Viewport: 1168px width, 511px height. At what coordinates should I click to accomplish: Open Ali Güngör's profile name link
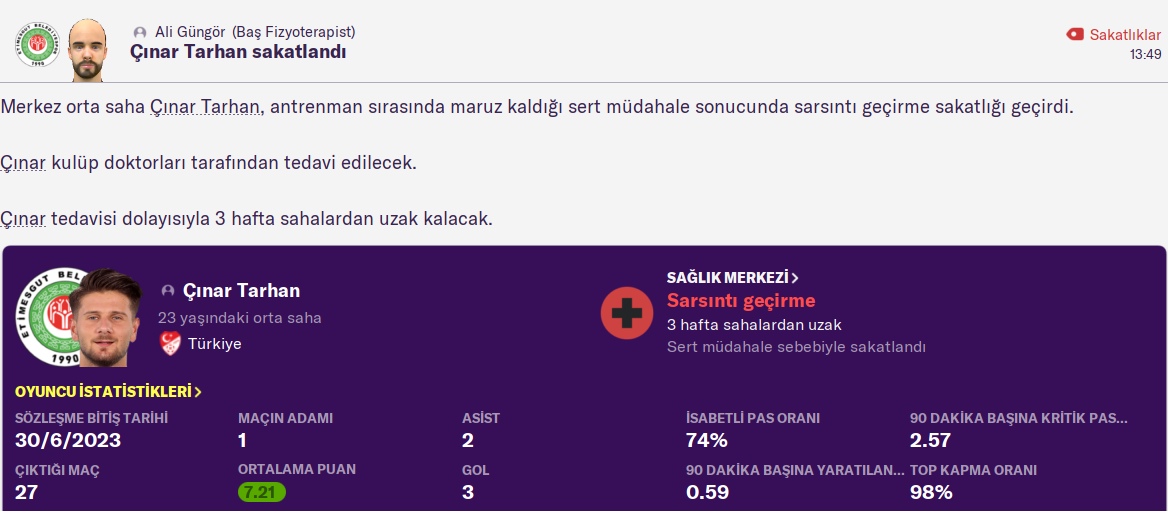pyautogui.click(x=187, y=32)
